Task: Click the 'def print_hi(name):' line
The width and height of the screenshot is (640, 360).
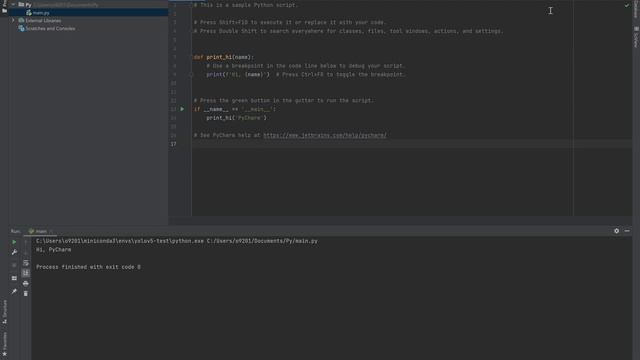Action: coord(224,57)
